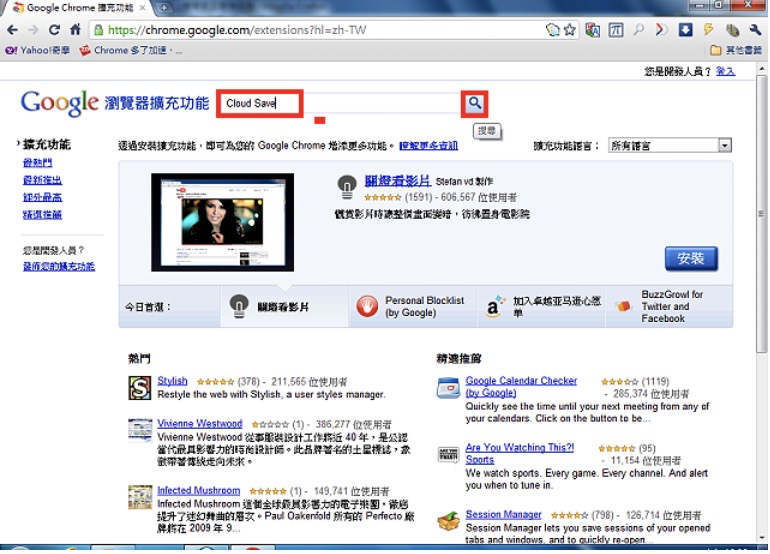
Task: Click the sign-in link at top right
Action: [725, 72]
